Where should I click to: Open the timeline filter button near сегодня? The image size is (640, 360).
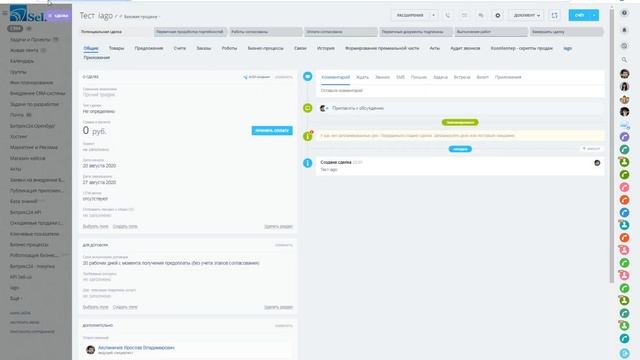[591, 149]
